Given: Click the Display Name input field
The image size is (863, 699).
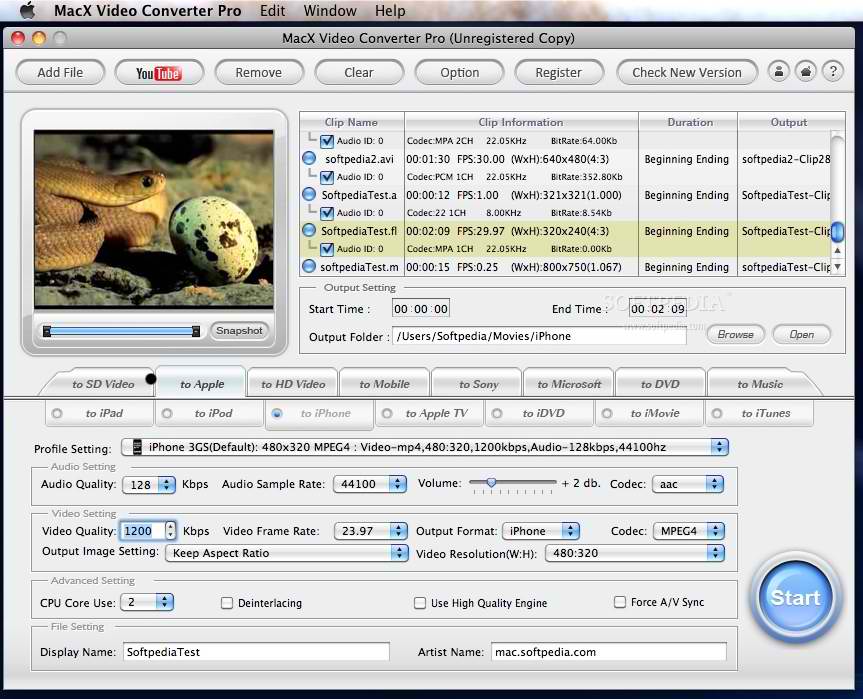Looking at the screenshot, I should [256, 652].
